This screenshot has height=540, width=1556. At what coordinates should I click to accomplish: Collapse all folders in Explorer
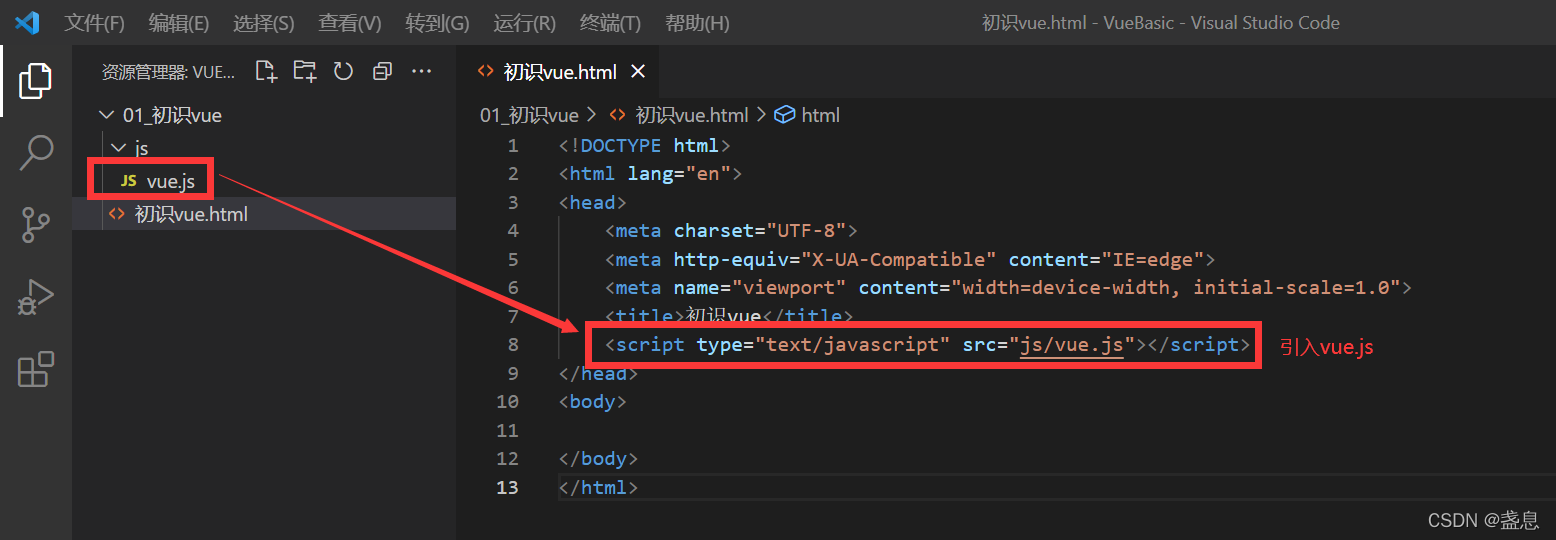coord(382,71)
